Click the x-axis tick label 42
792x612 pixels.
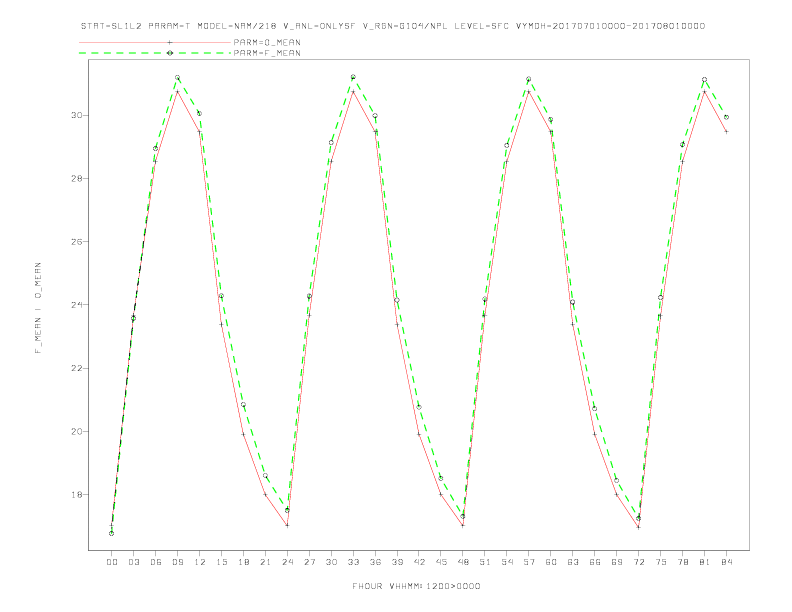tap(419, 562)
